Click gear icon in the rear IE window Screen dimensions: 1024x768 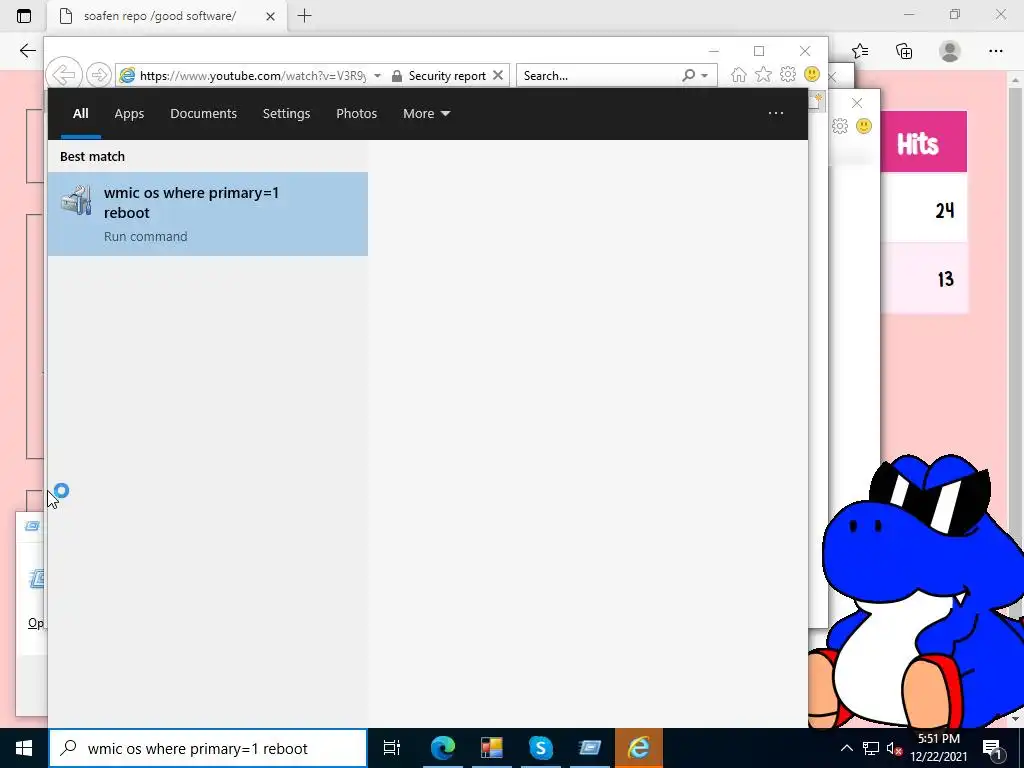click(x=840, y=126)
